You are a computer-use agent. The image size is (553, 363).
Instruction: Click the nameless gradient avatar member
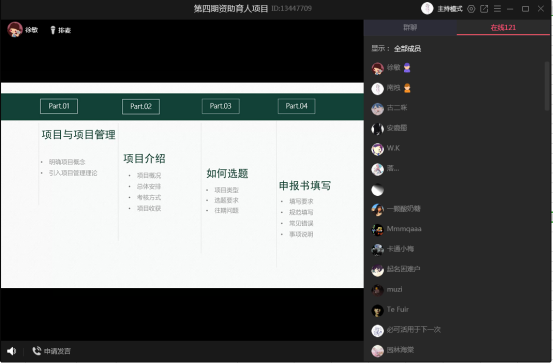[377, 190]
